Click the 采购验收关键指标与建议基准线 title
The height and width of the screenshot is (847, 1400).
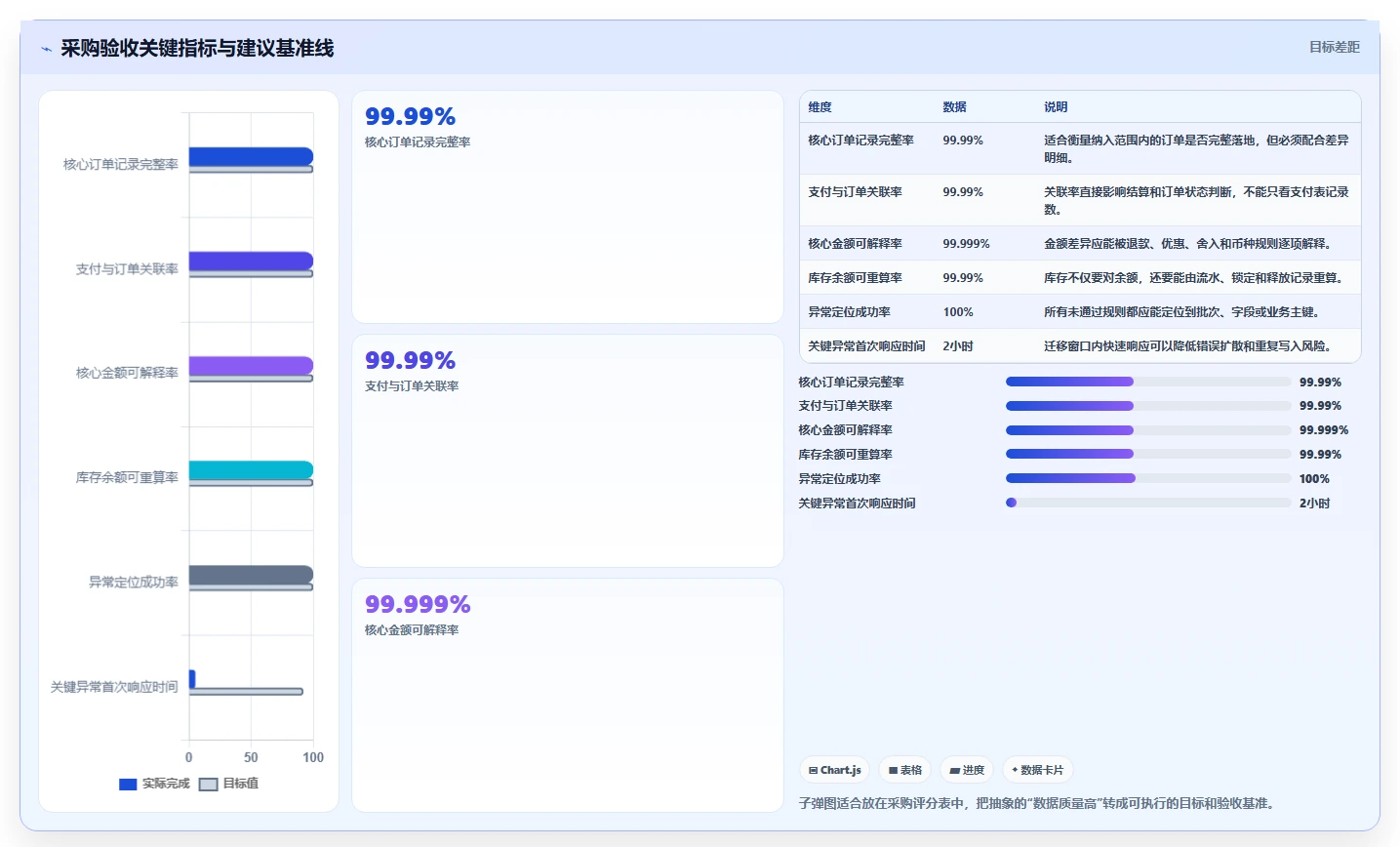197,48
